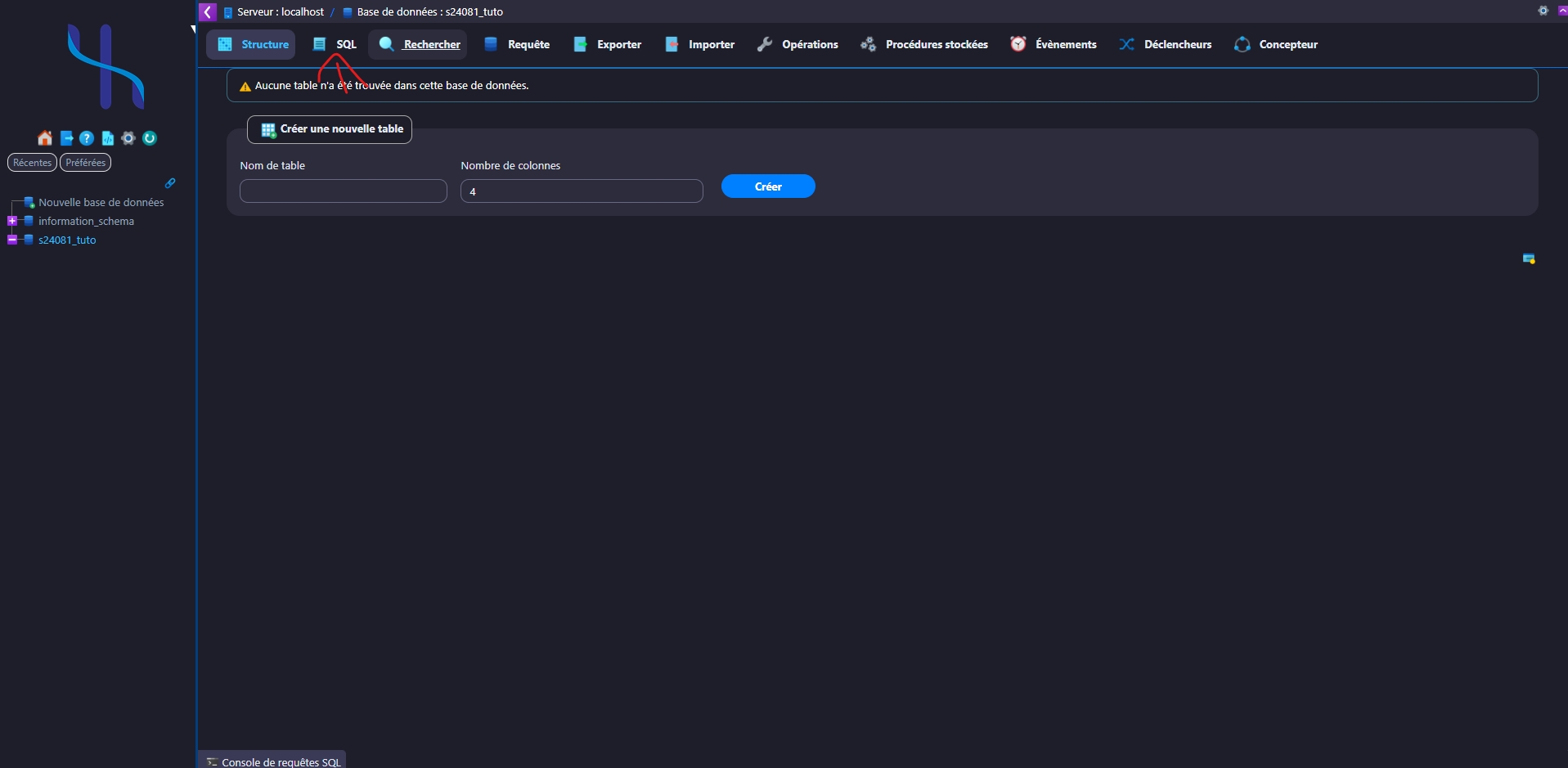Collapse the top menu with purple chevron
1568x768 pixels.
[x=1561, y=11]
